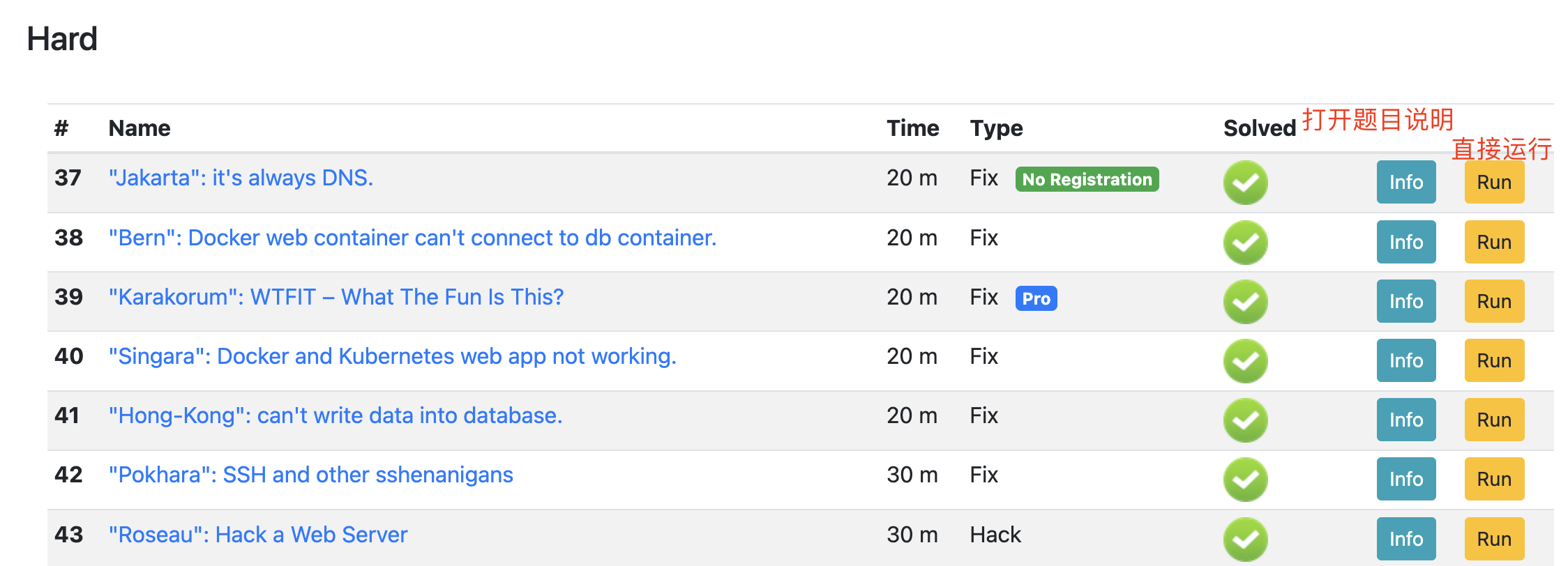Screen dimensions: 1568x566
Task: Open Info for the Roseau scenario
Action: tap(1406, 539)
